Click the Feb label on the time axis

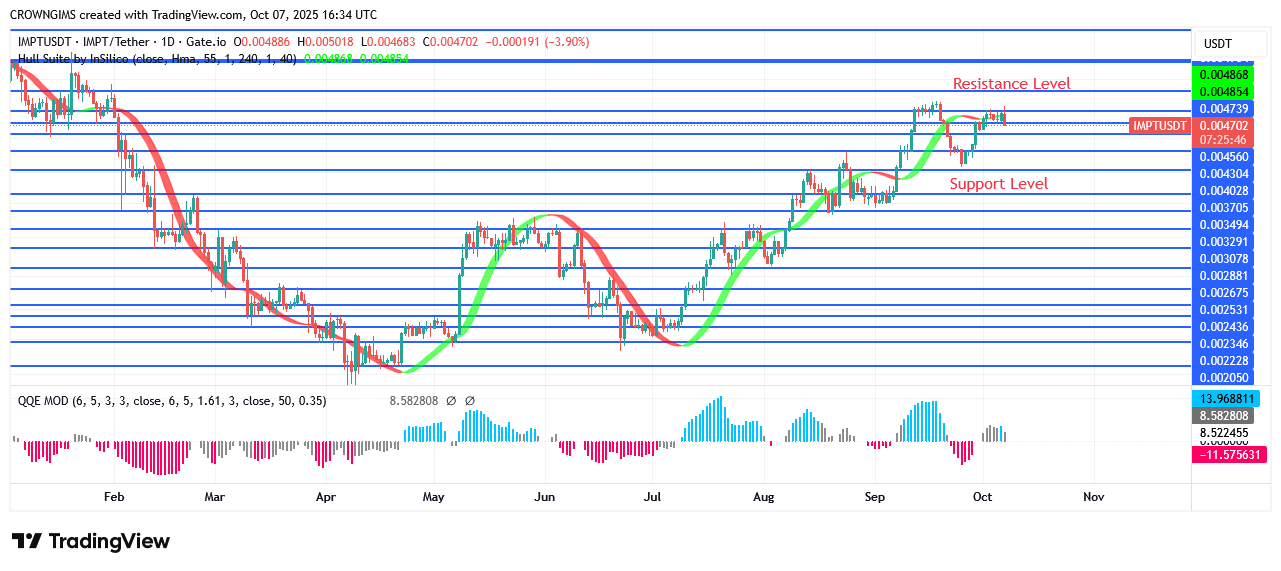click(113, 496)
